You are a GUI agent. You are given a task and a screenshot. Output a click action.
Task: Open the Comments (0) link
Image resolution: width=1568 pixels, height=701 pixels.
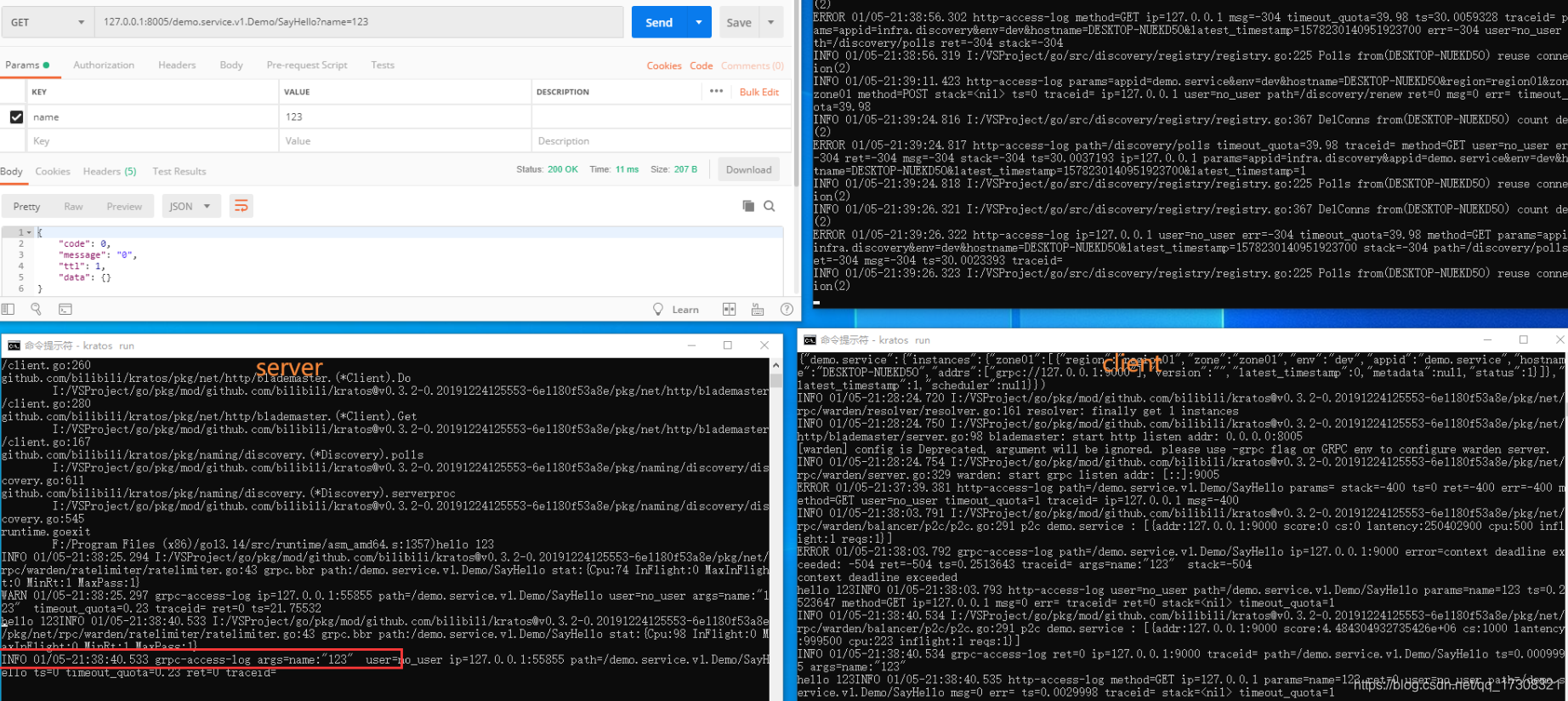coord(753,66)
